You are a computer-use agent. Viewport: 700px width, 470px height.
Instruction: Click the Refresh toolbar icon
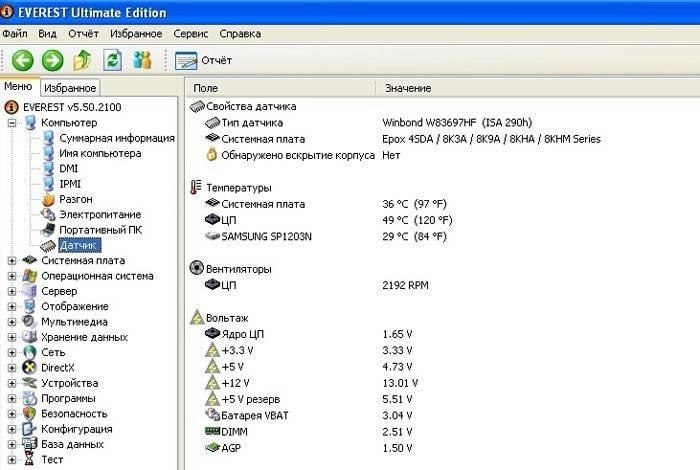click(x=113, y=60)
